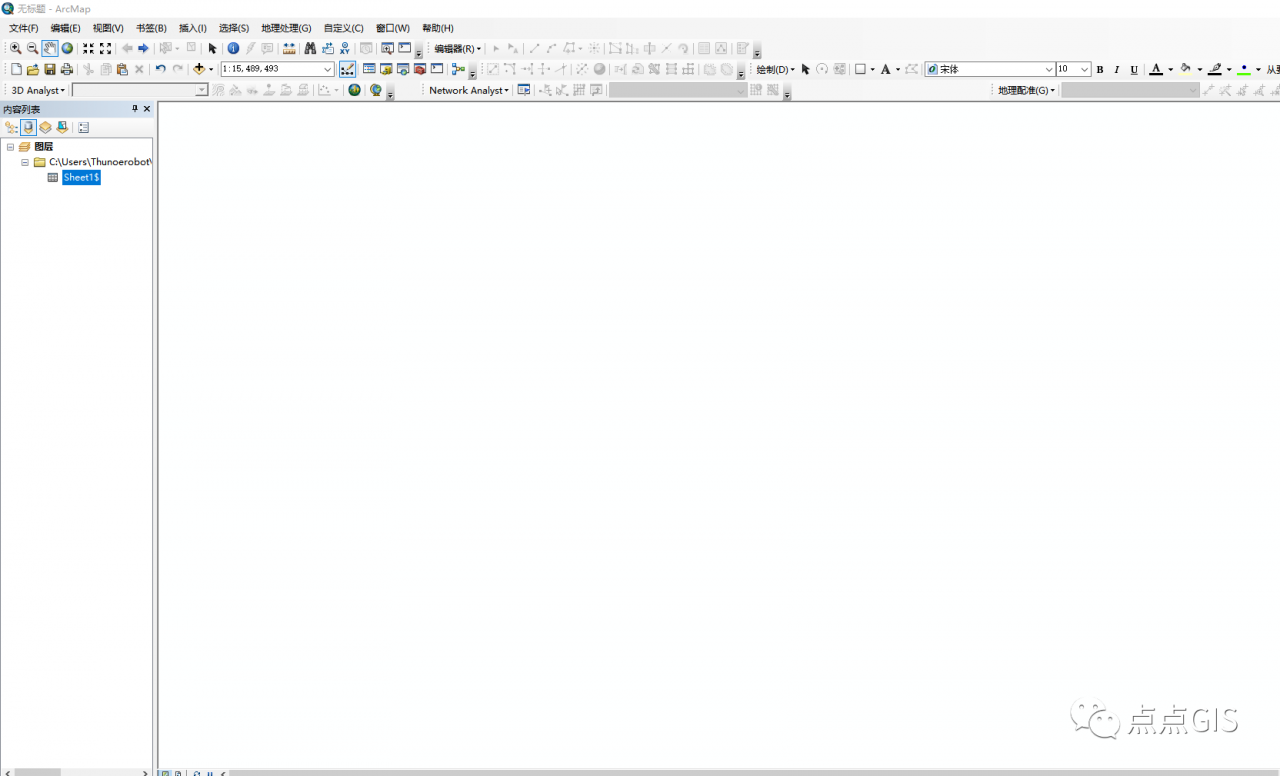Click the Go To XY icon

click(345, 48)
